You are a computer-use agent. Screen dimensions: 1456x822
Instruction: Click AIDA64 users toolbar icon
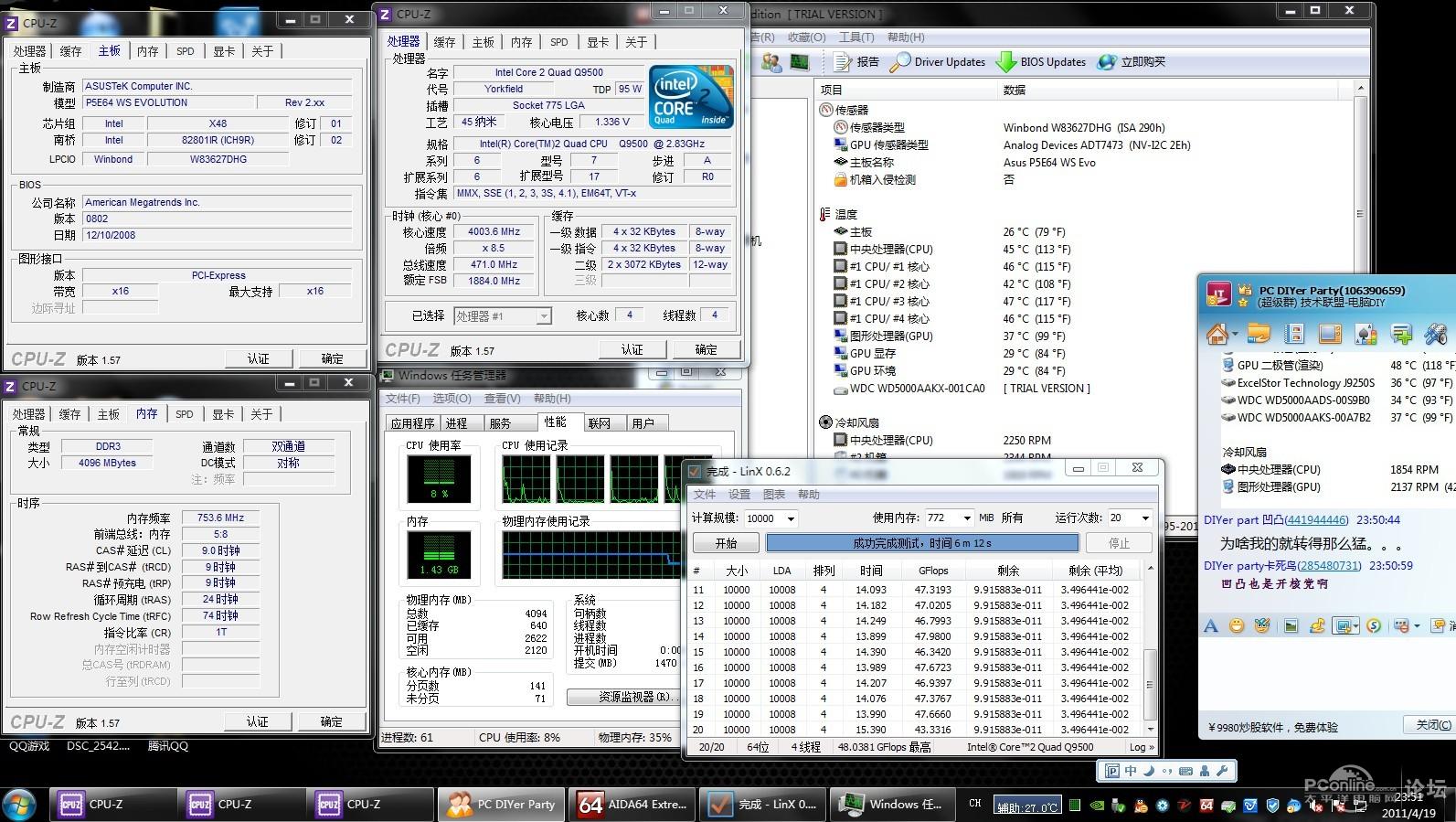(x=771, y=62)
